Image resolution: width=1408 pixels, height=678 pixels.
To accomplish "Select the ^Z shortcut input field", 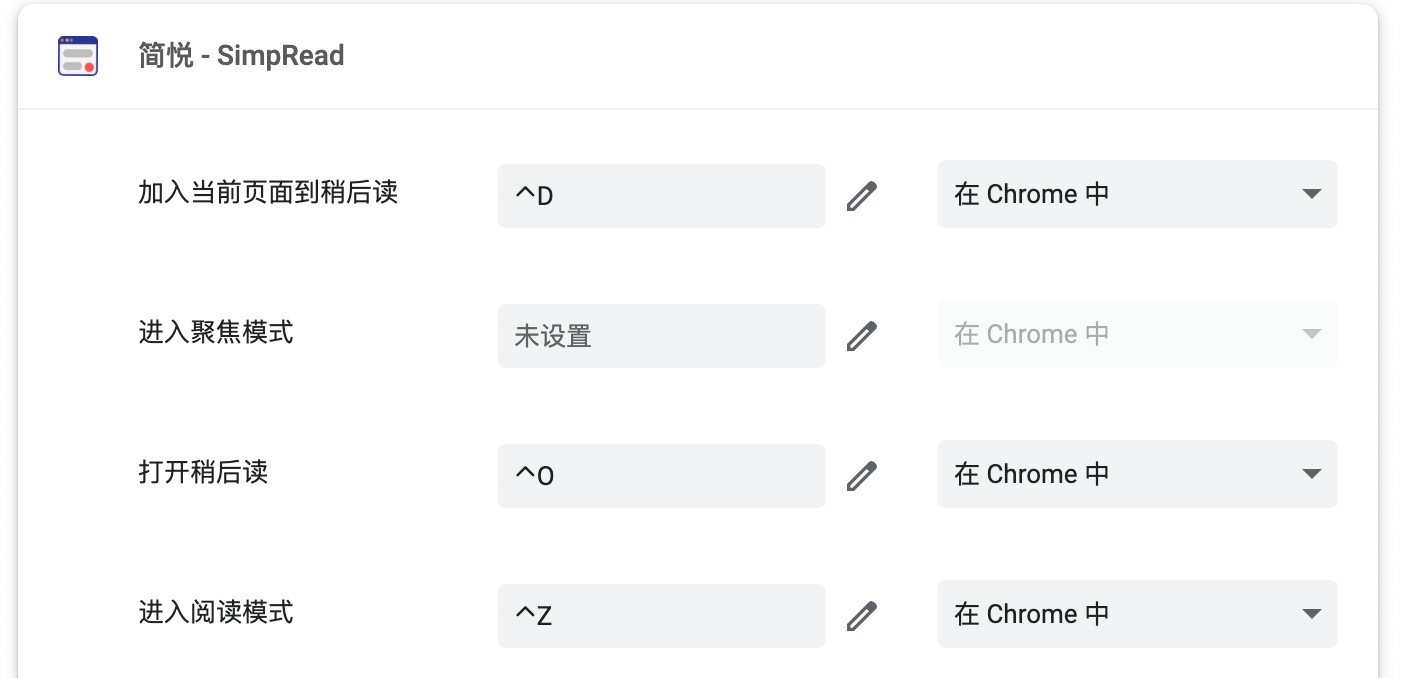I will pyautogui.click(x=661, y=616).
